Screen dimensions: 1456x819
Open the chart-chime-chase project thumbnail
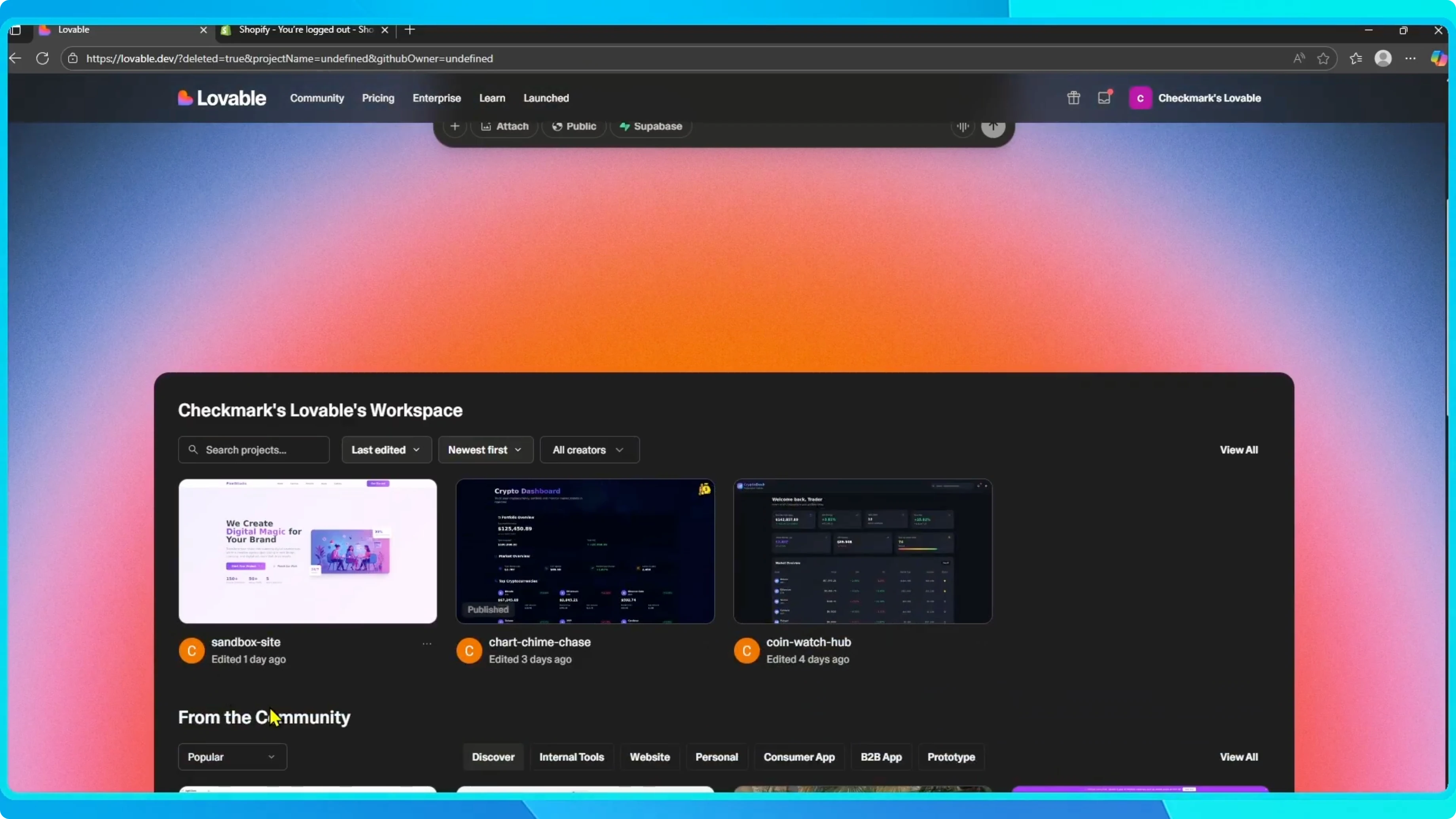[585, 551]
